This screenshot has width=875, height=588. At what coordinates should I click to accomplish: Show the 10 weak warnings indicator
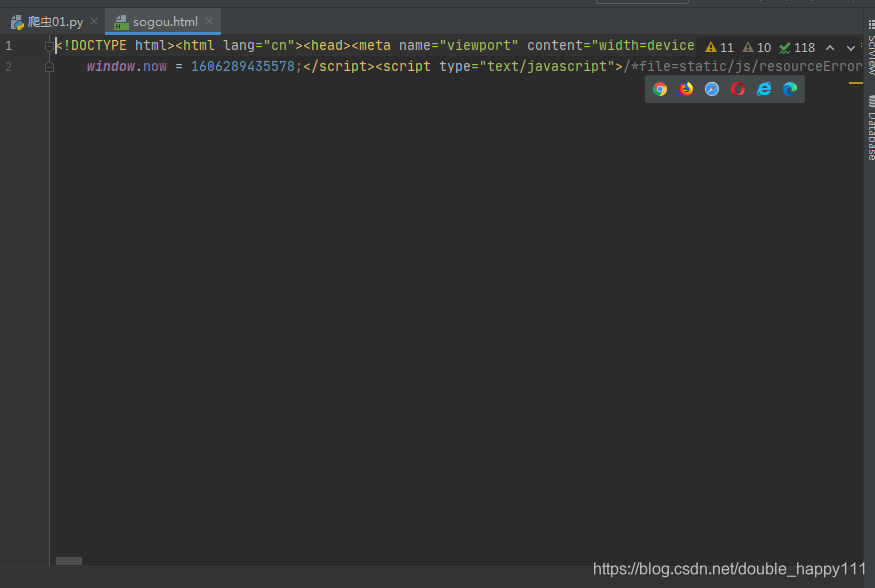click(x=757, y=47)
